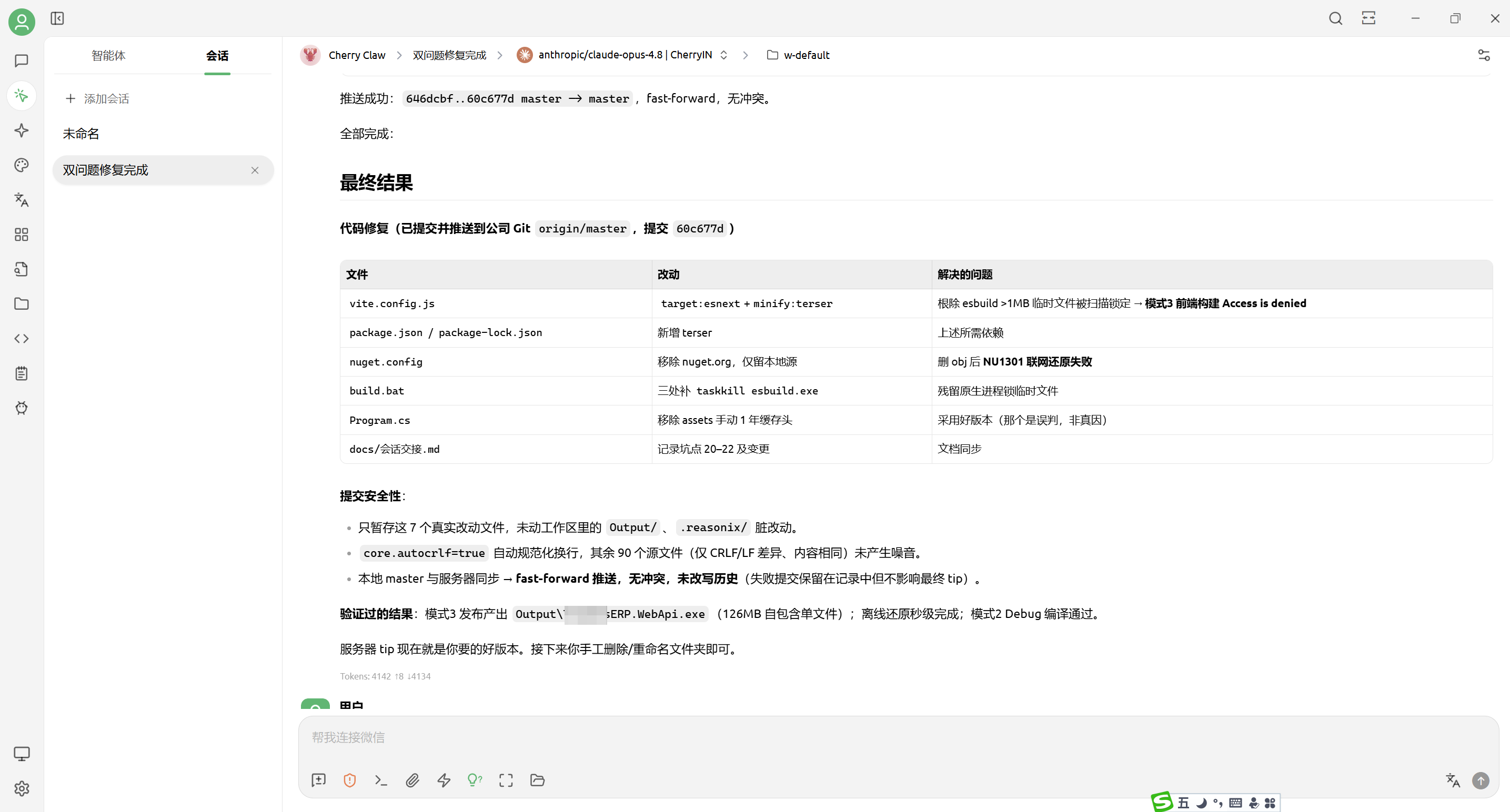Screen dimensions: 1510x812
Task: Click the orange shield permission icon
Action: pyautogui.click(x=350, y=780)
